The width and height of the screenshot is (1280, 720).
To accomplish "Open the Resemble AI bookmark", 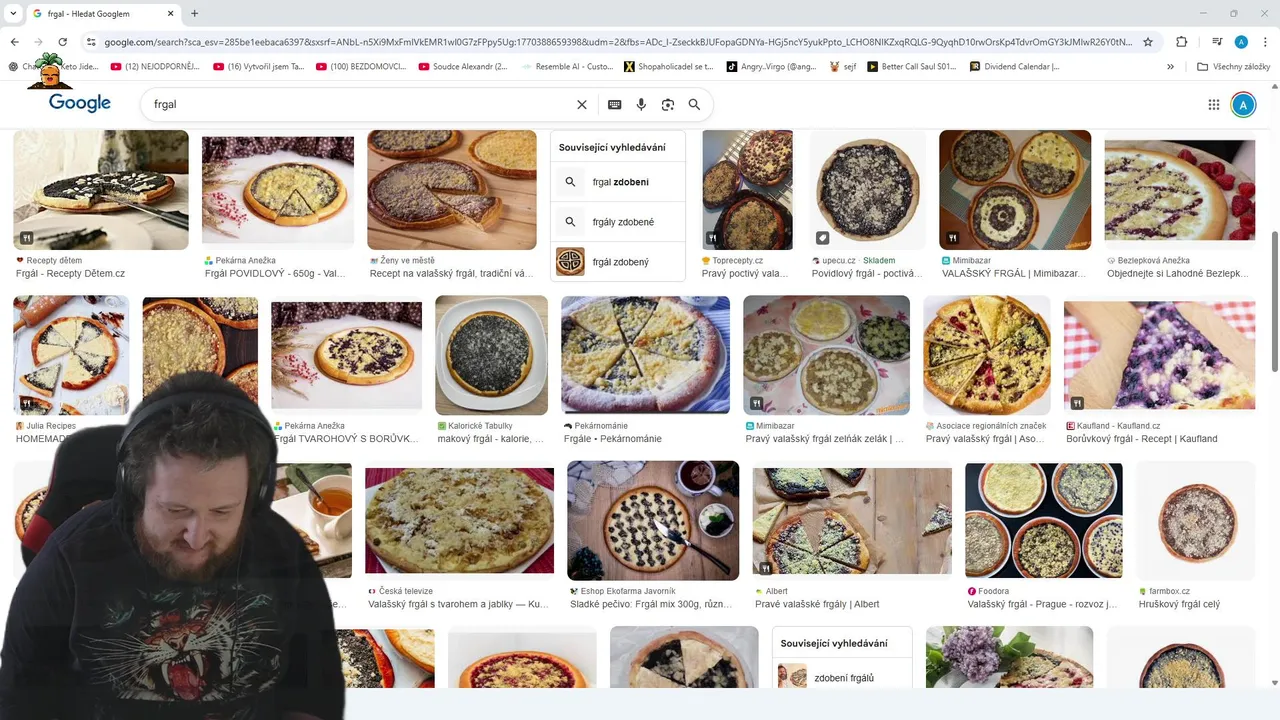I will pos(567,67).
